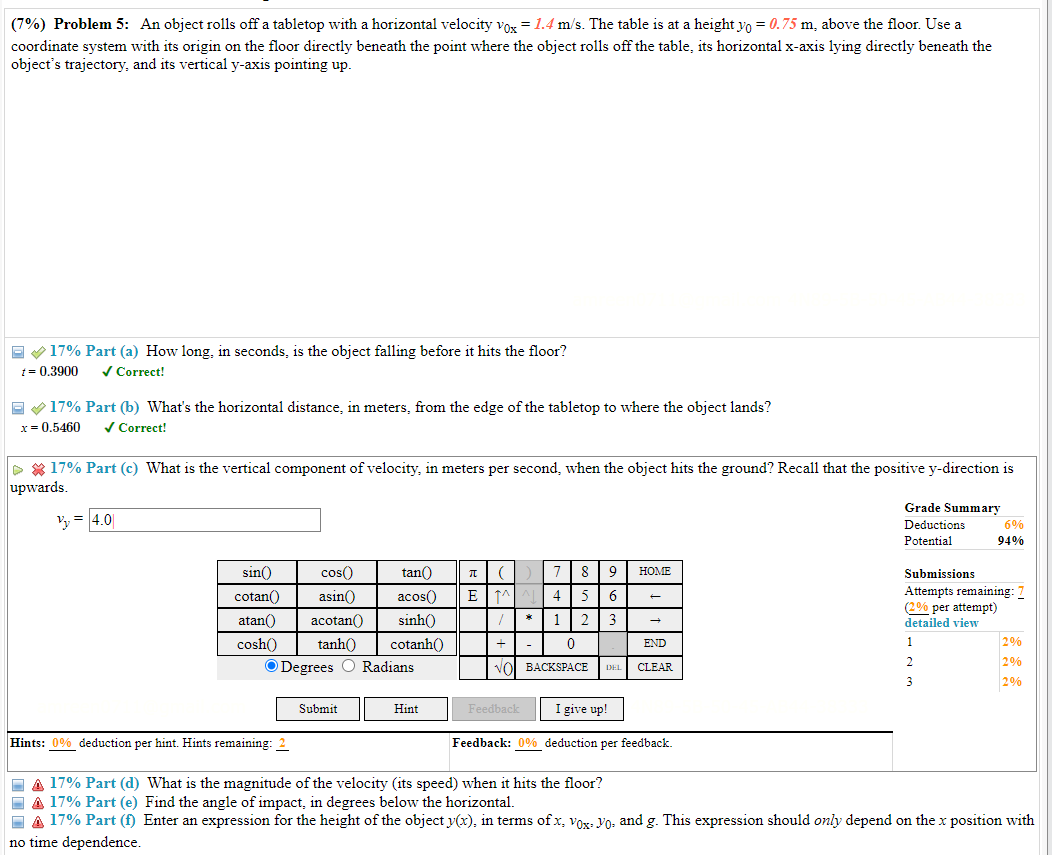The image size is (1052, 855).
Task: Collapse the Part (a) answer section
Action: 16,351
